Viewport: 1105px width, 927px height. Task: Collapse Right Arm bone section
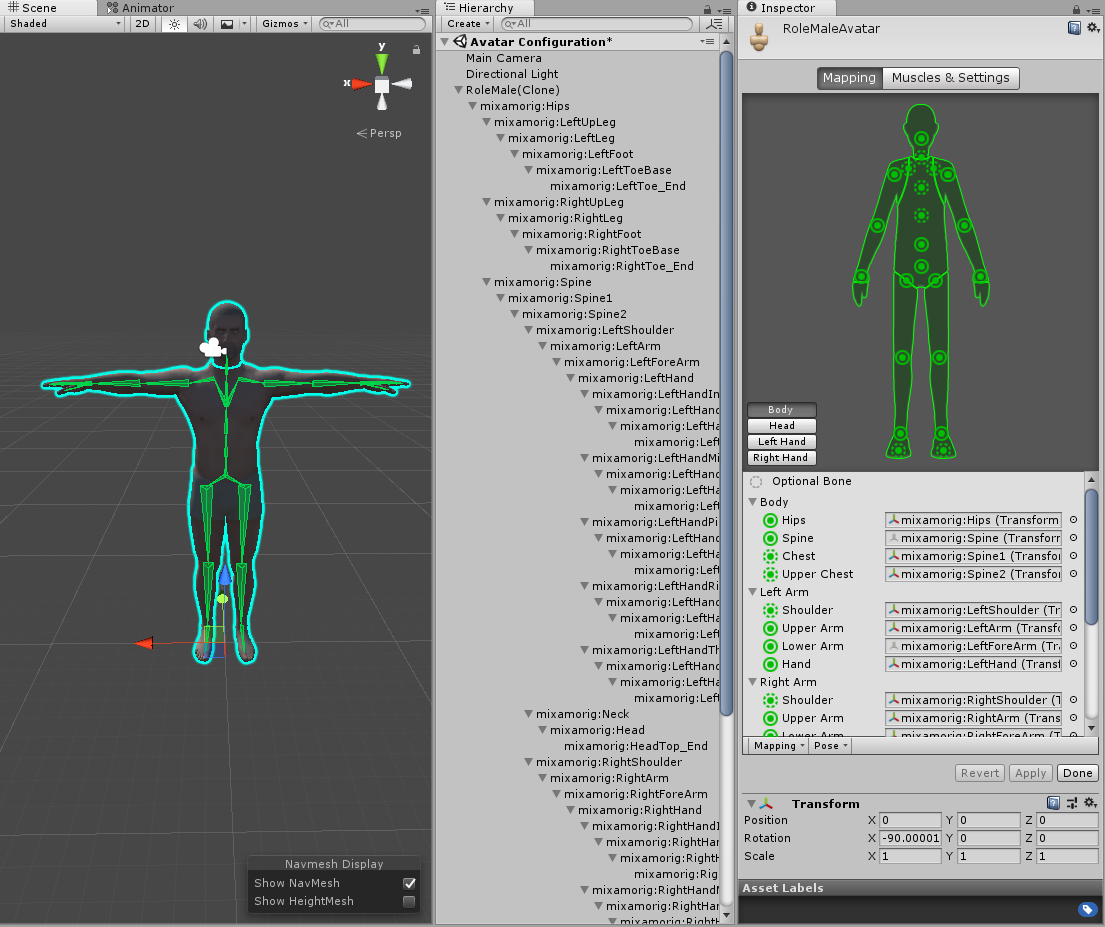753,682
